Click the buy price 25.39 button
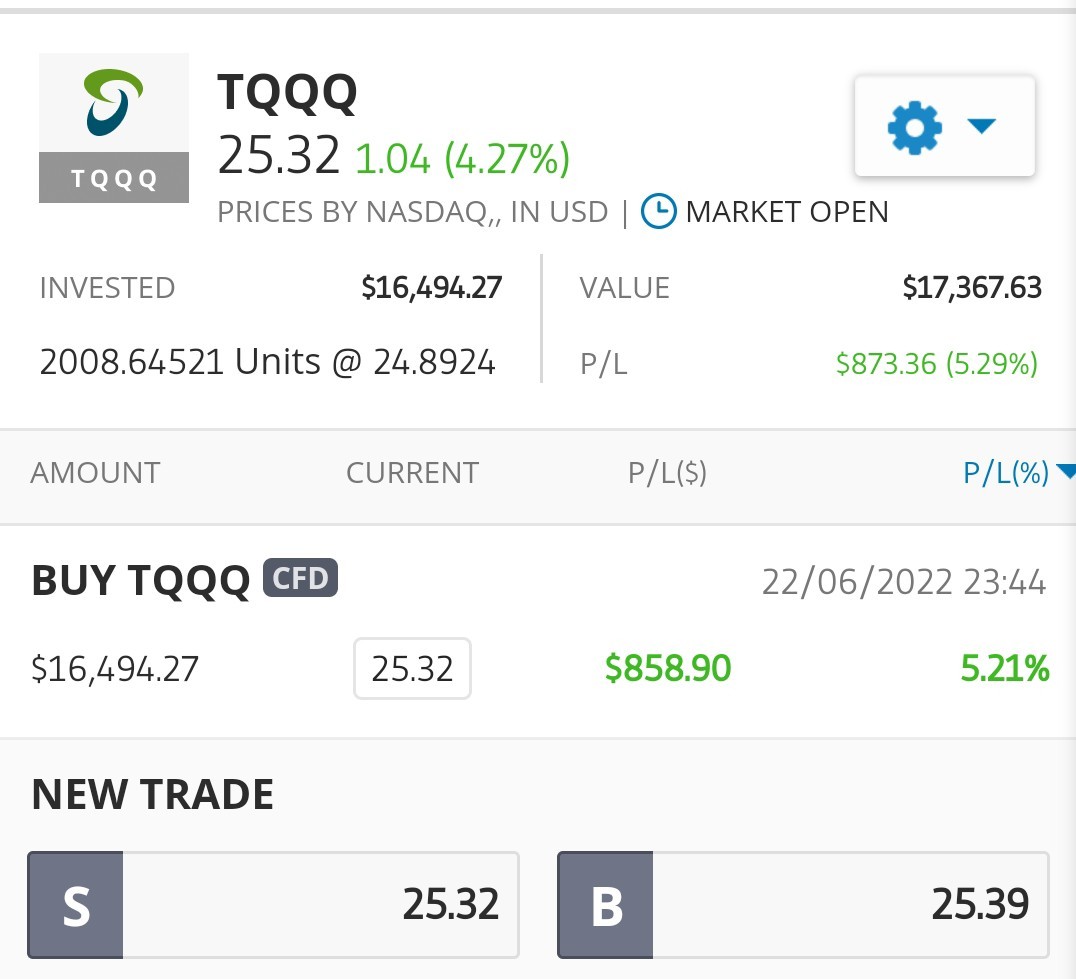Image resolution: width=1076 pixels, height=979 pixels. coord(804,905)
